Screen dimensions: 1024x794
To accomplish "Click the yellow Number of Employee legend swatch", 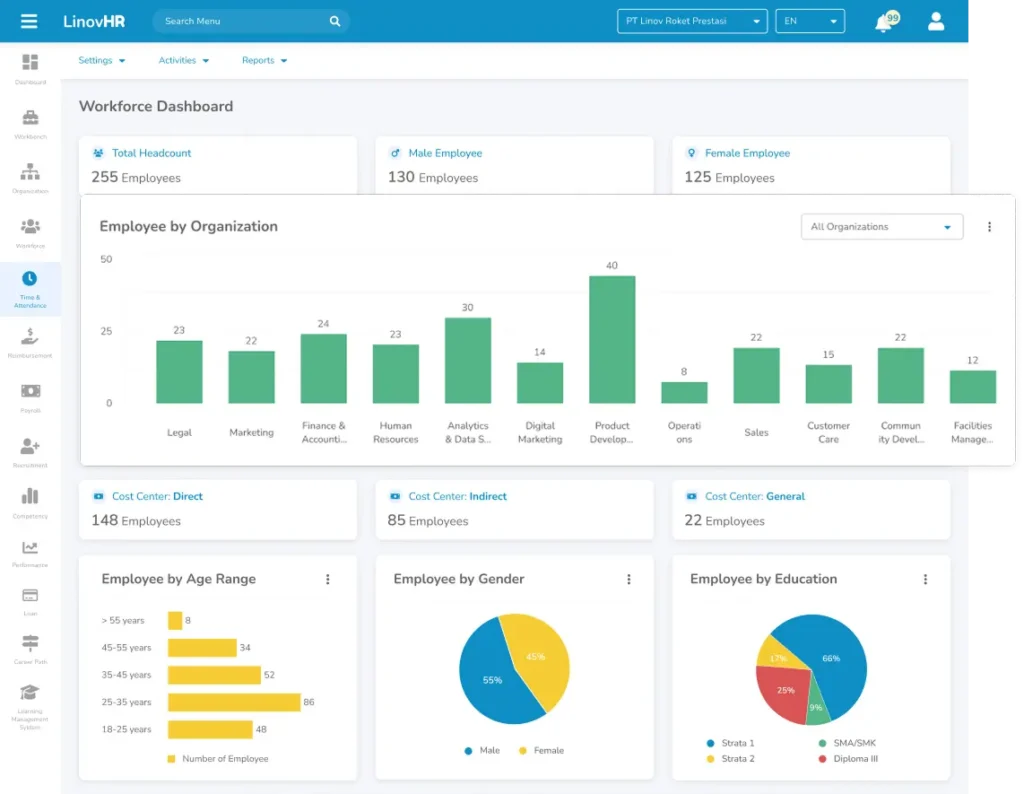I will [172, 759].
